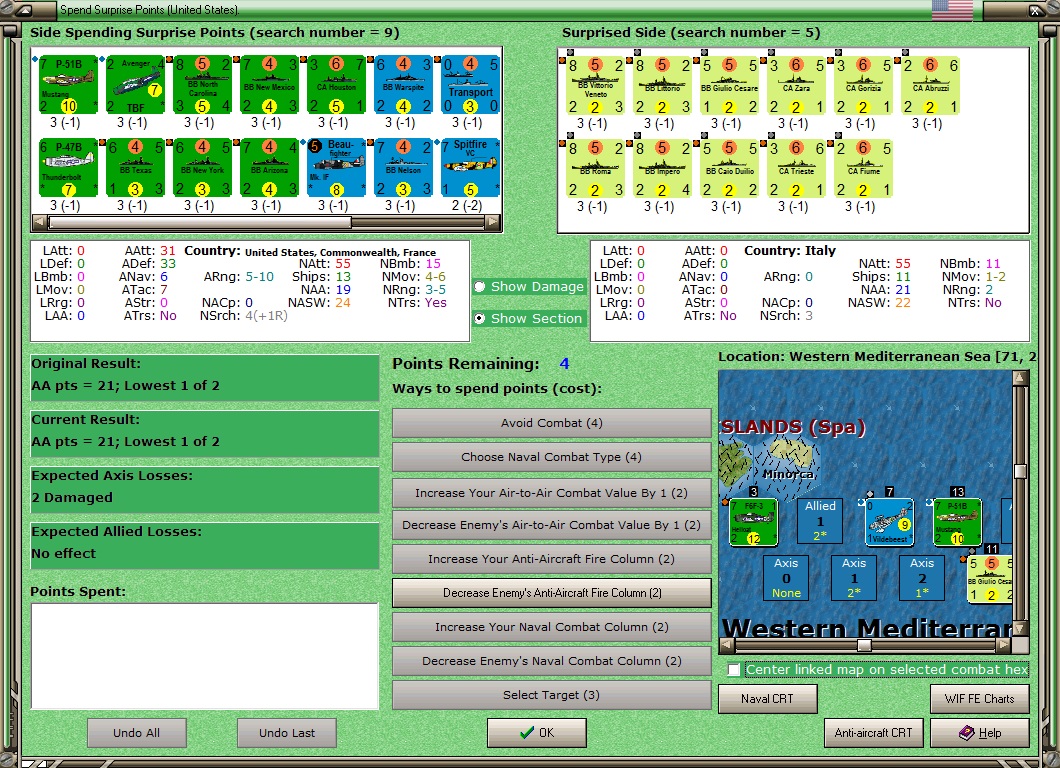The image size is (1060, 768).
Task: Click Avoid Combat (4) option
Action: click(552, 423)
